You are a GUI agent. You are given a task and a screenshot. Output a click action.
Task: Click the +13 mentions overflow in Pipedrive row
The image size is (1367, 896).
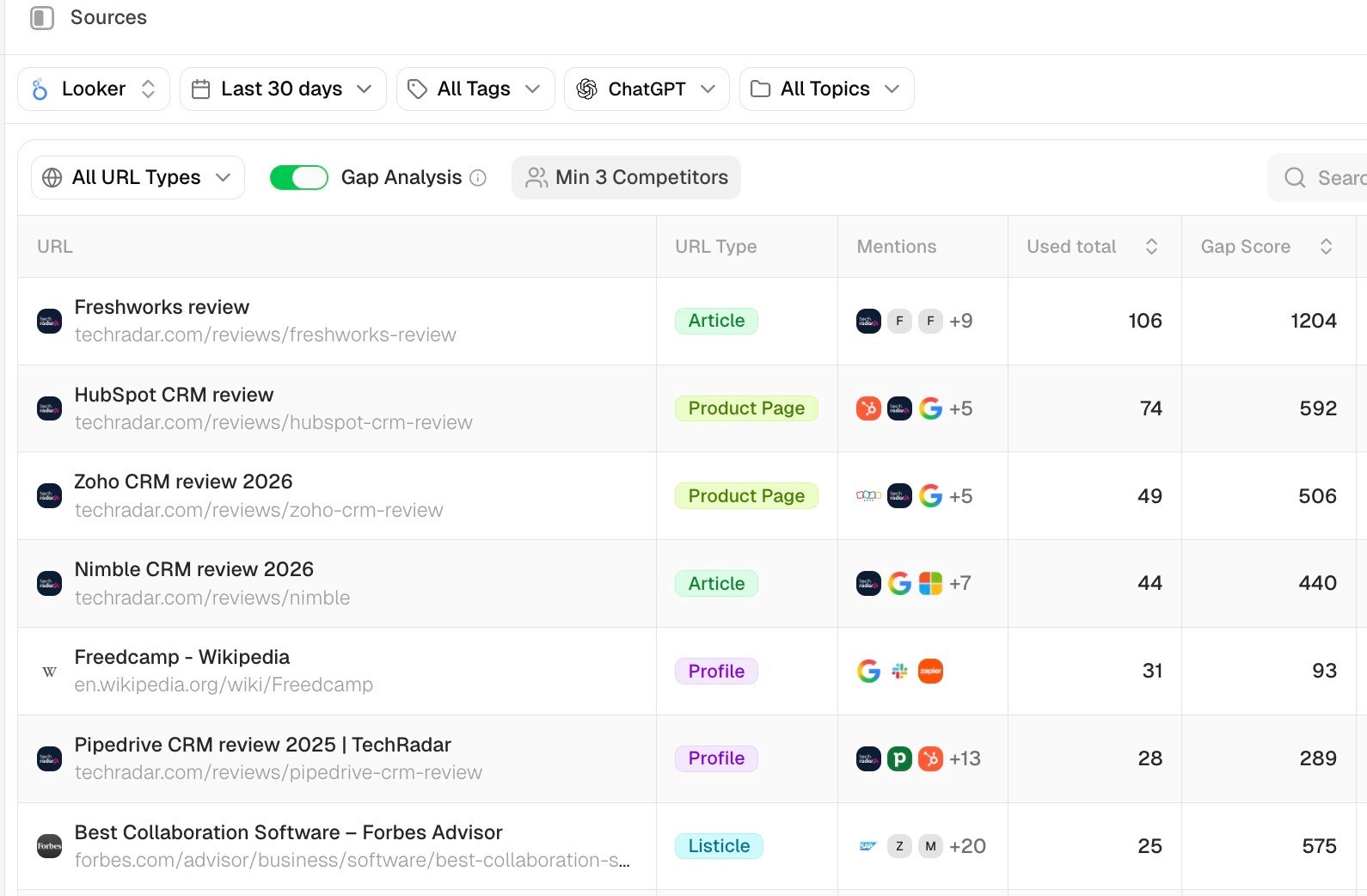tap(965, 758)
